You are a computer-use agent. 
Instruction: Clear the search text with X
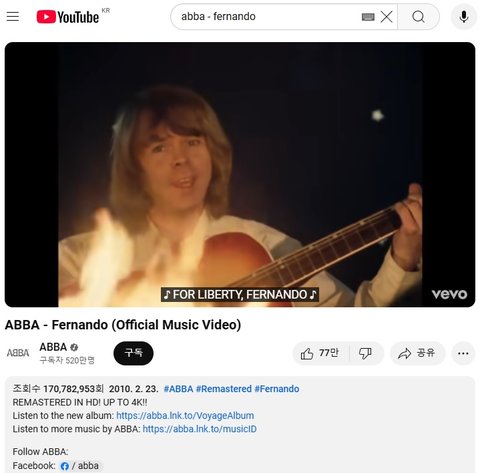[x=386, y=17]
